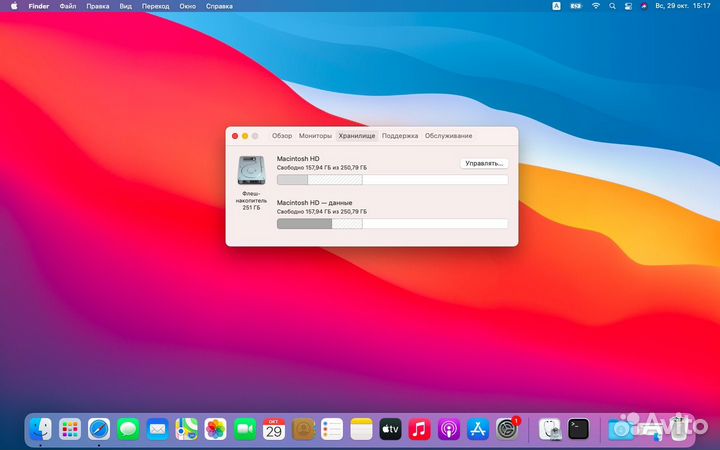Image resolution: width=720 pixels, height=450 pixels.
Task: Switch to the Поддержка tab
Action: (x=400, y=136)
